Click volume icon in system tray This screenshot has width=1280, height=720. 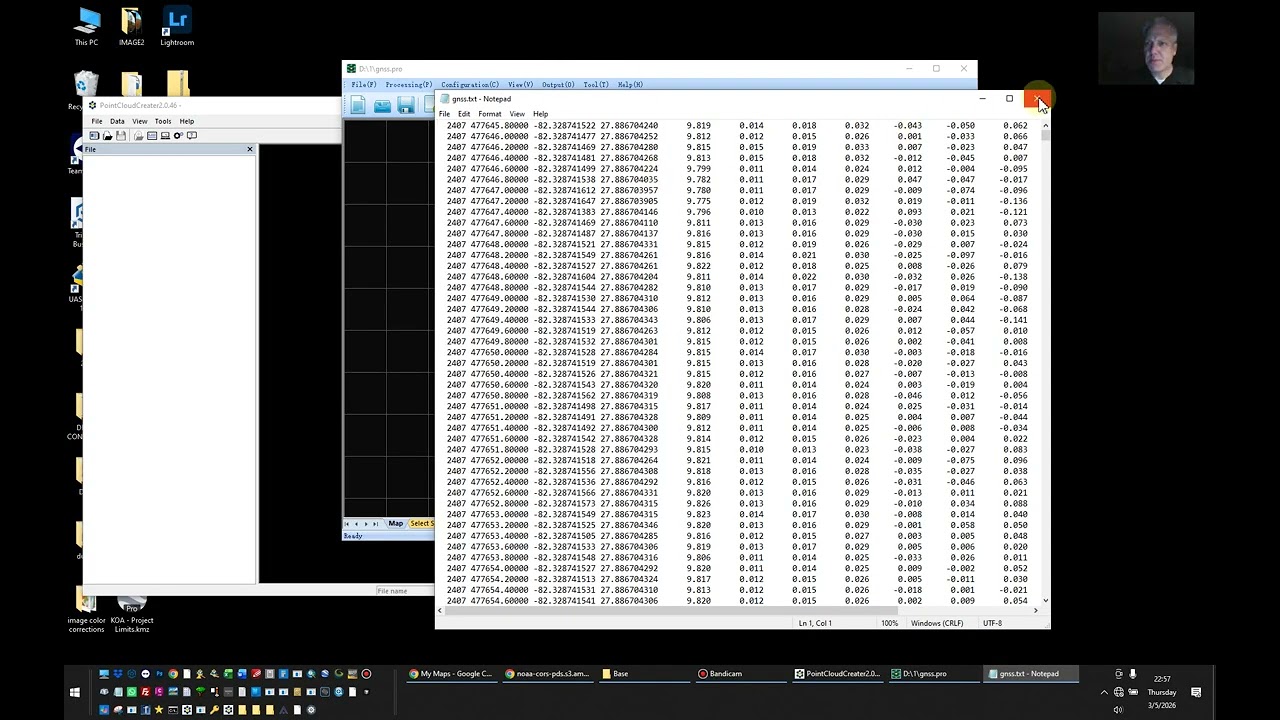1118,709
